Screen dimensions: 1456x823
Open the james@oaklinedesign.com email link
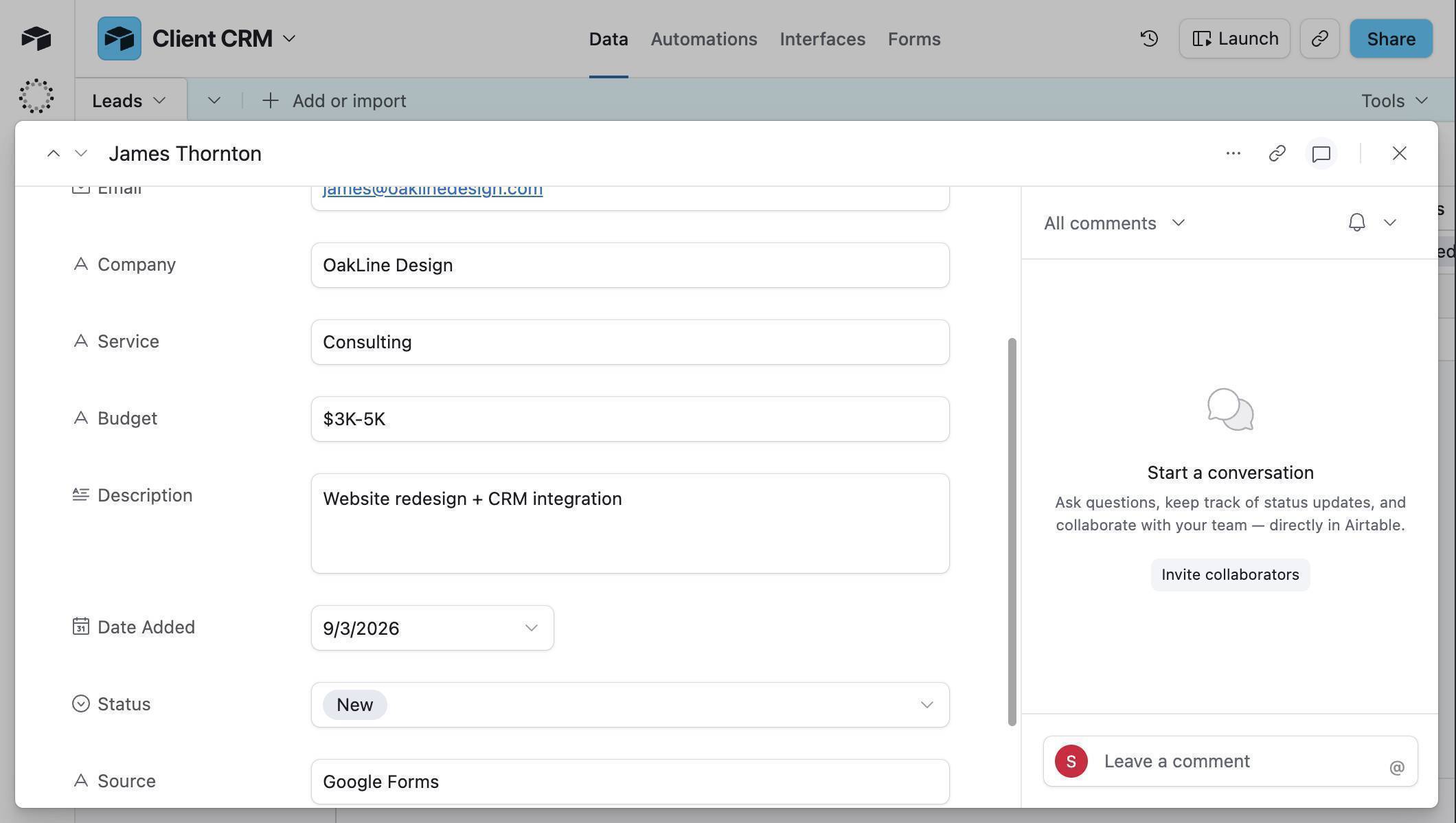pos(432,190)
